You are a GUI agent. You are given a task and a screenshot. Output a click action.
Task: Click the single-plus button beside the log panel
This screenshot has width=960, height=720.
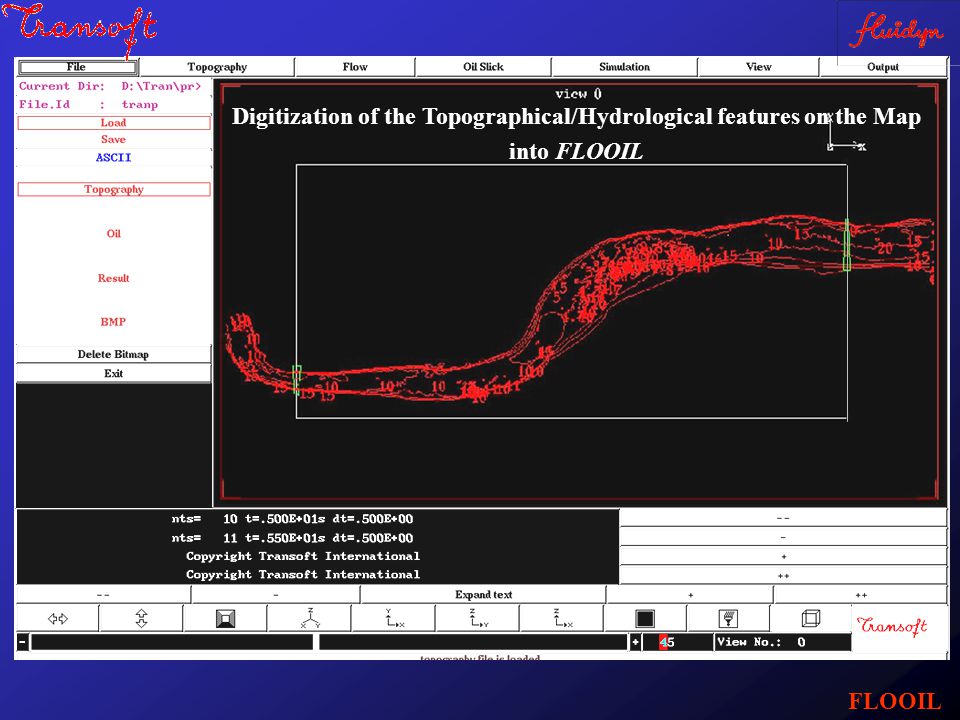point(783,557)
